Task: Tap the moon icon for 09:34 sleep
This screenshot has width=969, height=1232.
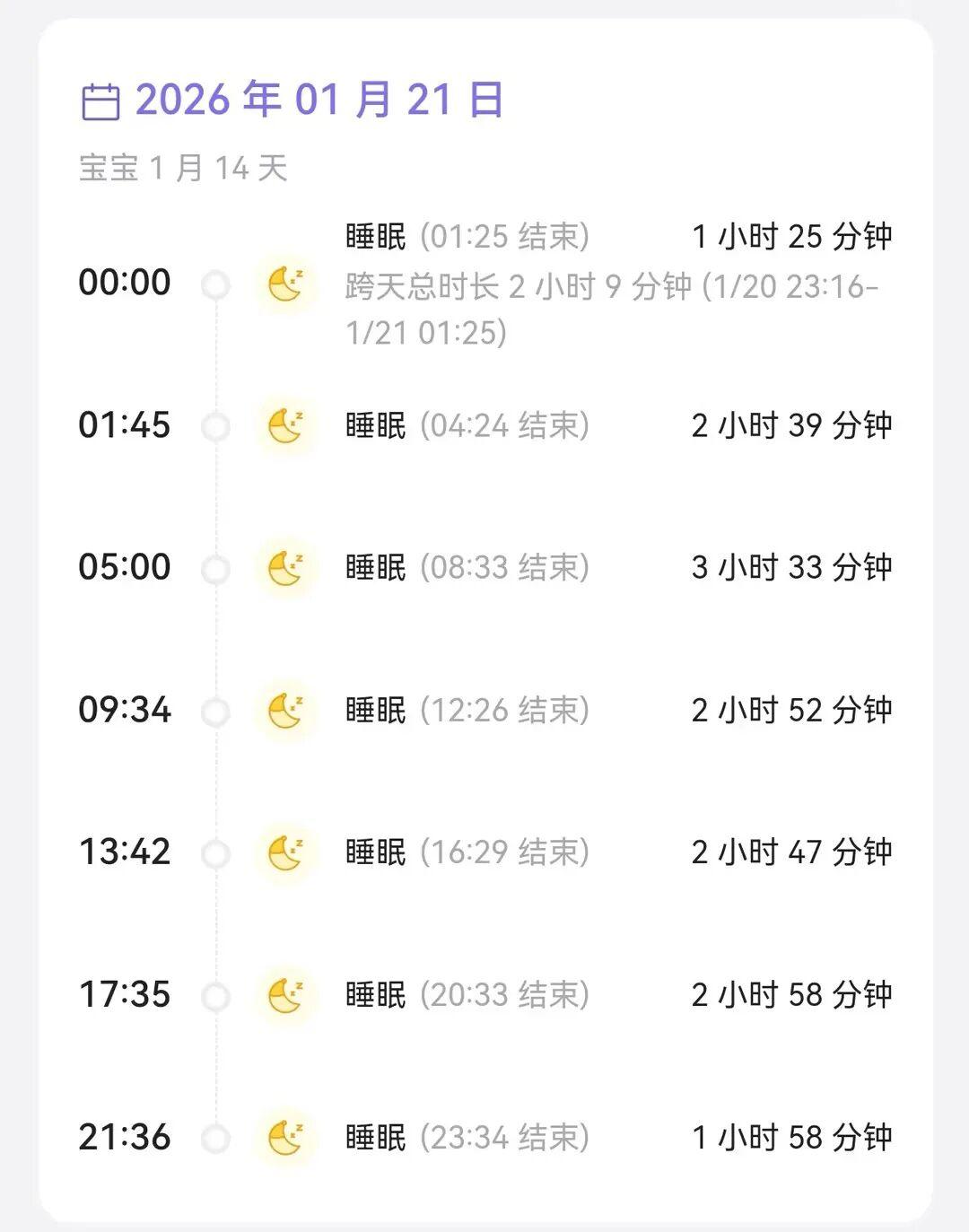Action: pyautogui.click(x=286, y=711)
